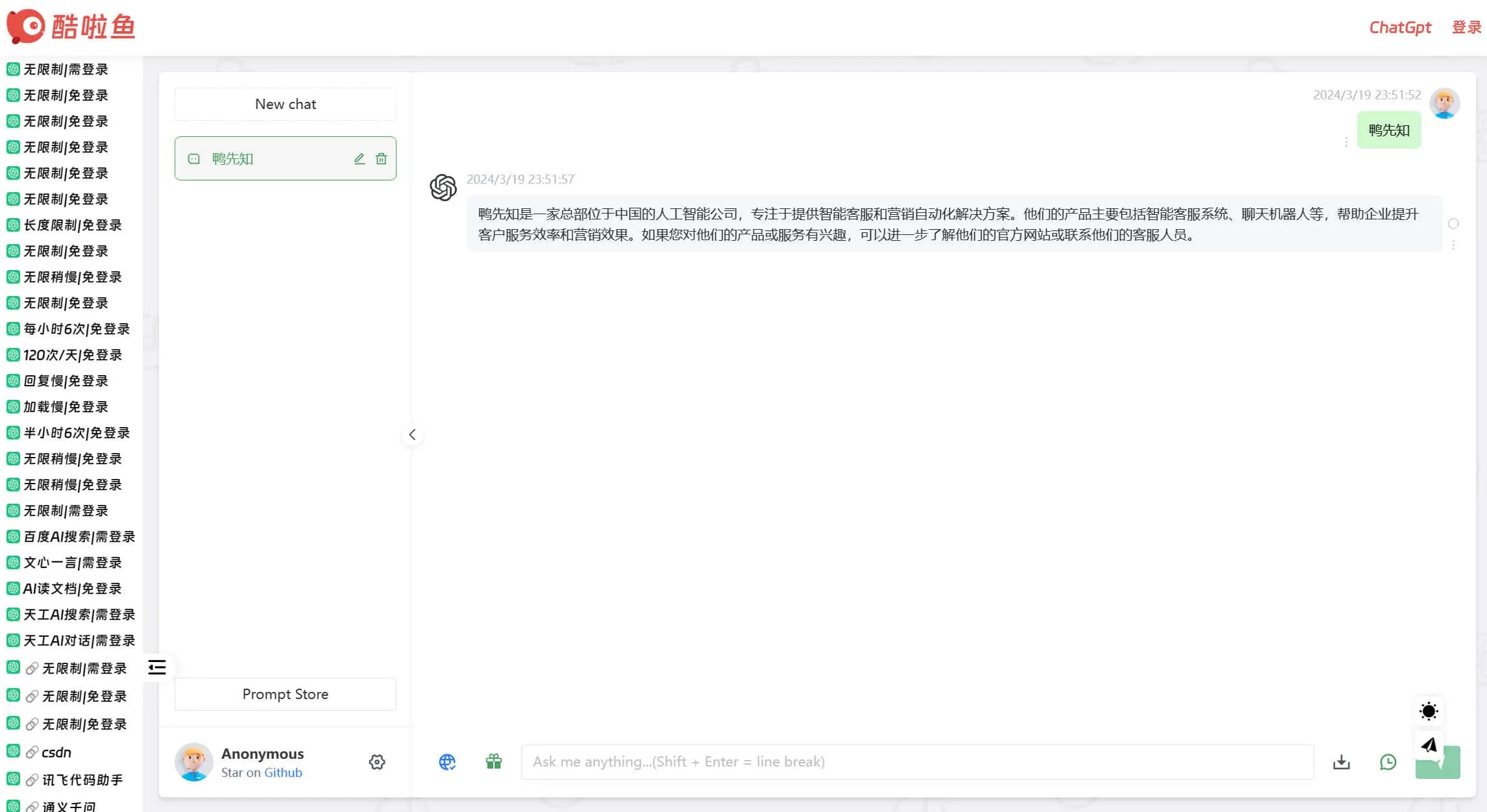Click the ChatGPT logo avatar beside the reply
Screen dimensions: 1487x812
tap(443, 188)
